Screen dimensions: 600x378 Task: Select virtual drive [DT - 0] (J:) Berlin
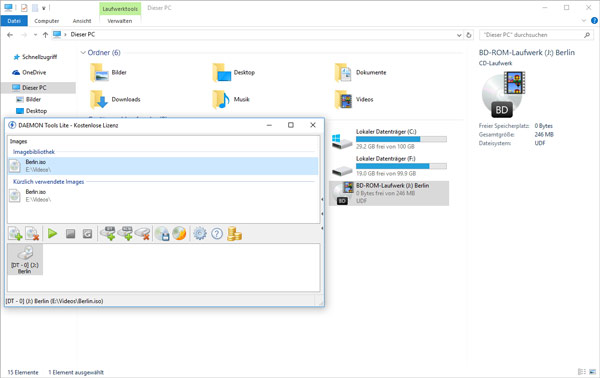coord(25,260)
